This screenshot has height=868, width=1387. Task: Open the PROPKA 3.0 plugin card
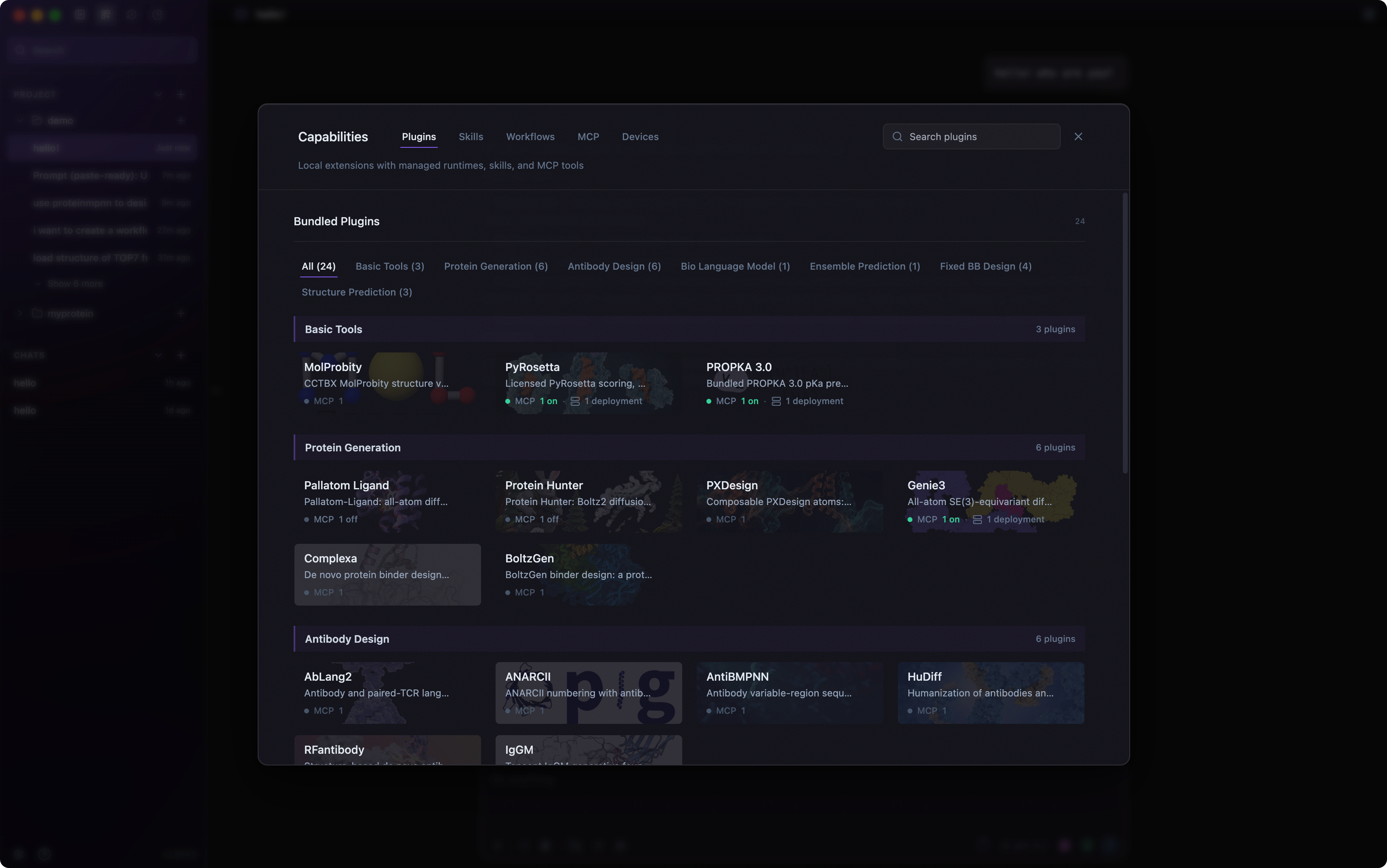pyautogui.click(x=790, y=384)
